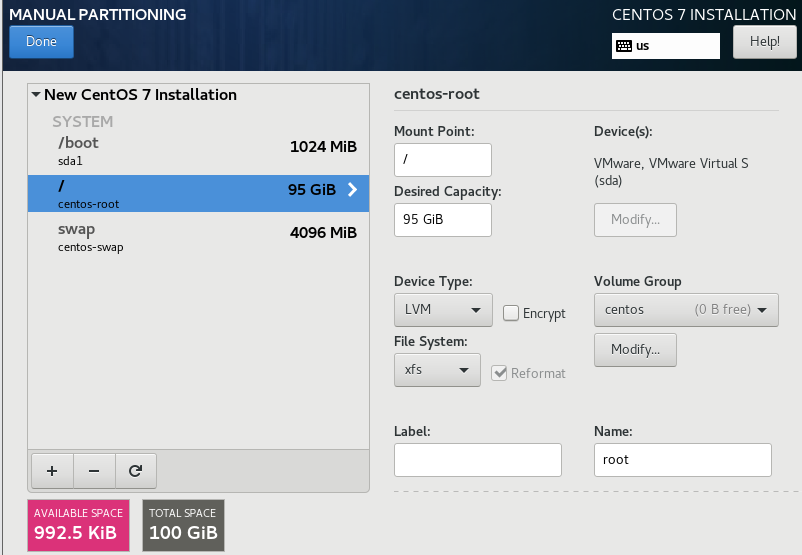The height and width of the screenshot is (555, 802).
Task: Click the keyboard layout icon next to 'us'
Action: coord(623,46)
